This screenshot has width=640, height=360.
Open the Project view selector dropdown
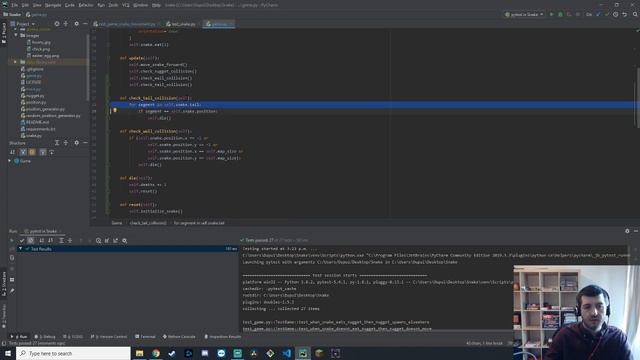(x=23, y=24)
